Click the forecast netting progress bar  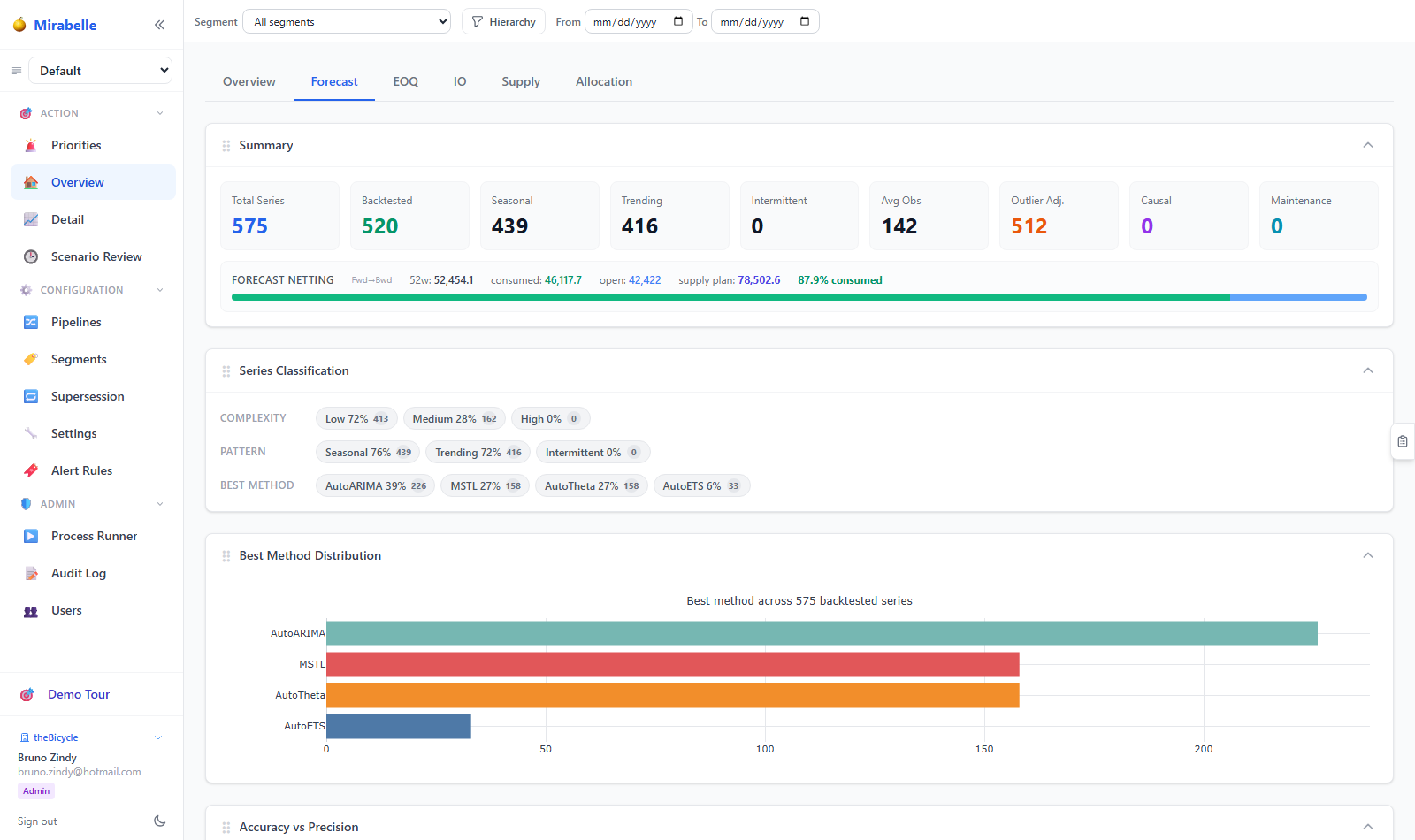(799, 297)
